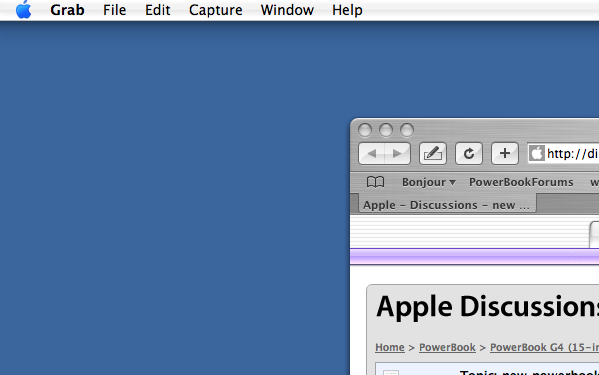Open the File menu
The image size is (599, 375).
click(114, 10)
